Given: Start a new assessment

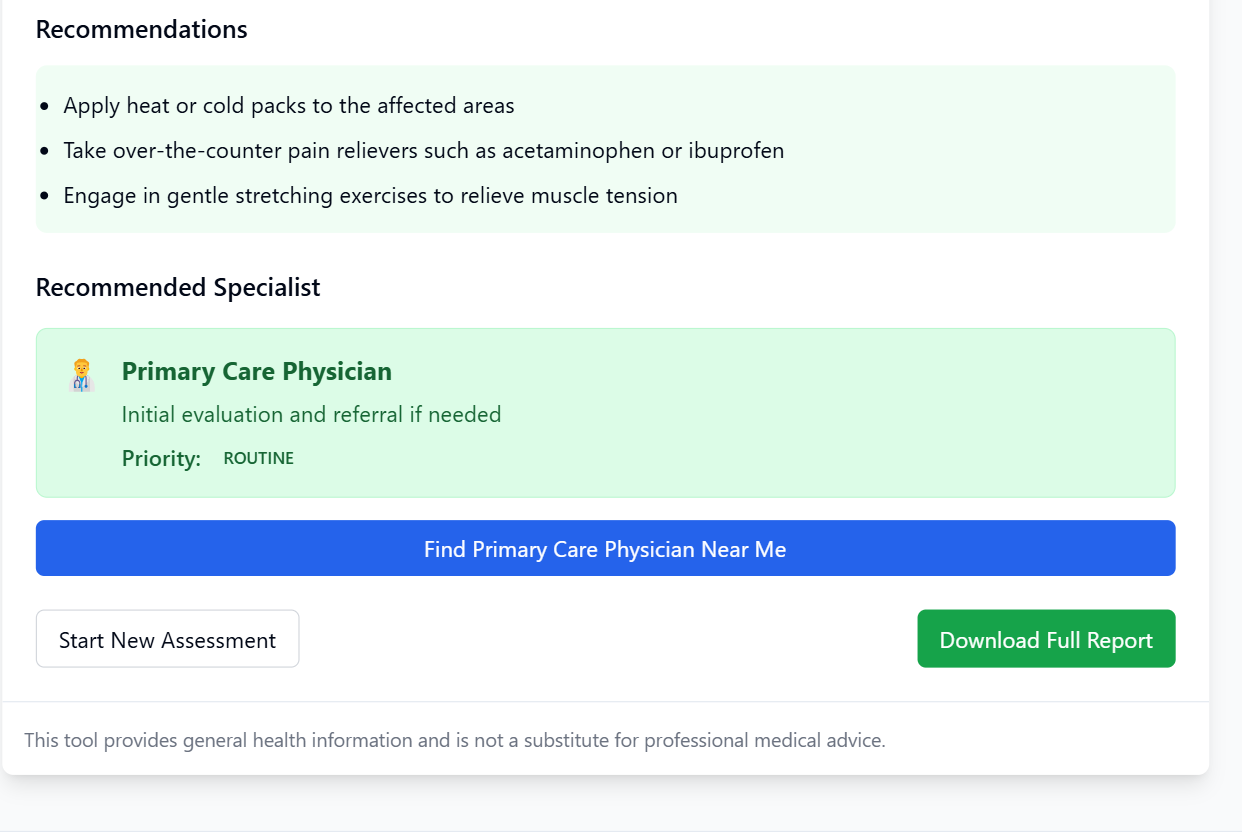Looking at the screenshot, I should (x=167, y=639).
